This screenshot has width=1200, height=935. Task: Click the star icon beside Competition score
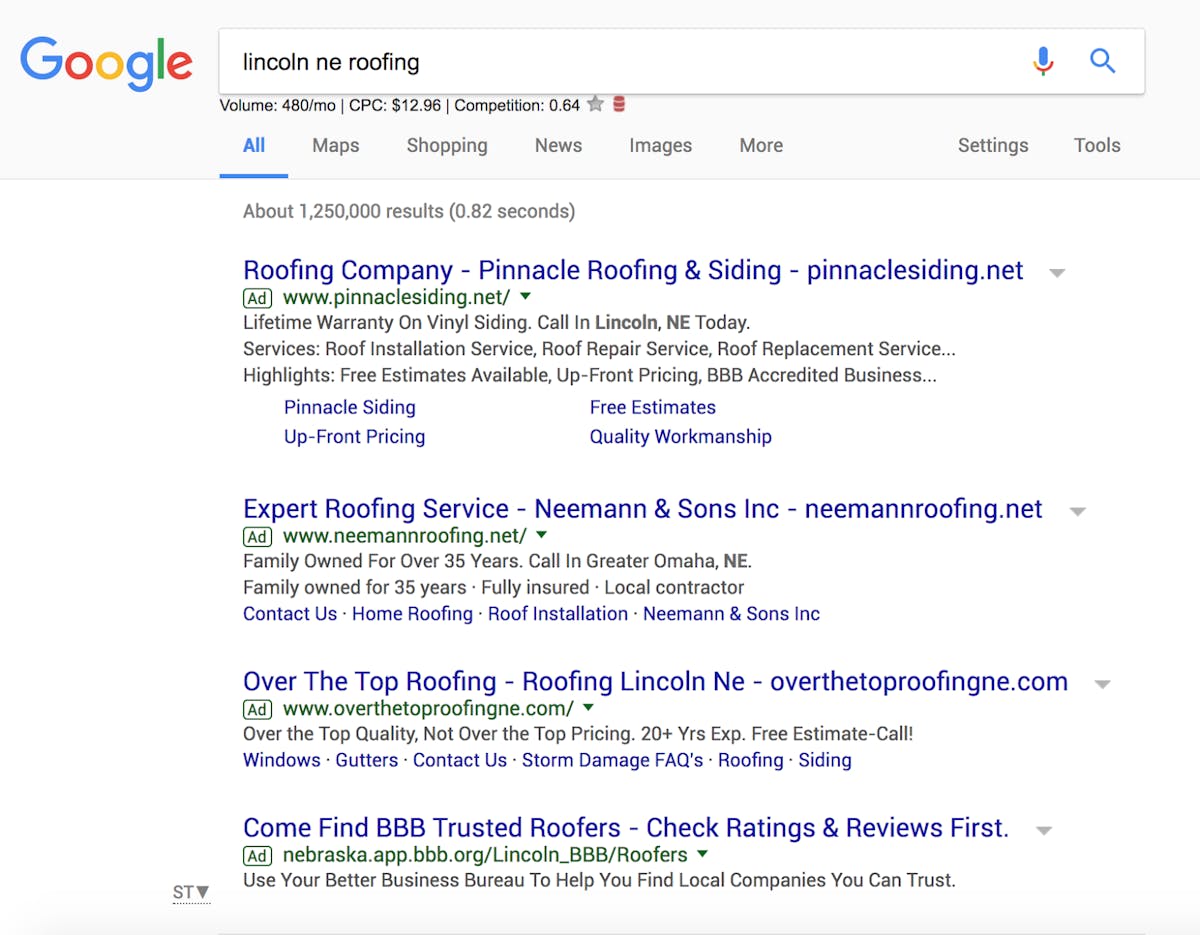[596, 104]
